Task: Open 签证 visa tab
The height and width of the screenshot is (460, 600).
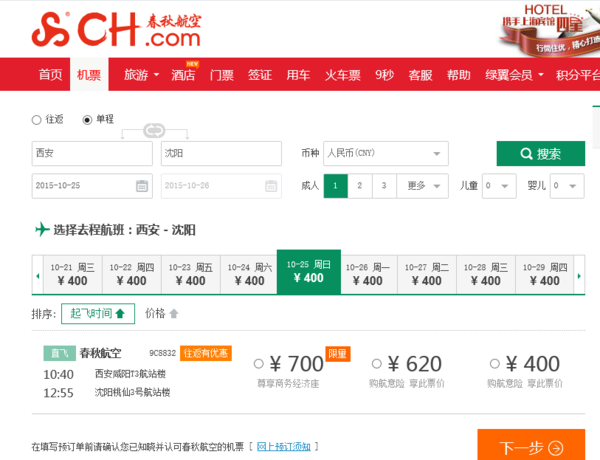Action: pyautogui.click(x=260, y=75)
